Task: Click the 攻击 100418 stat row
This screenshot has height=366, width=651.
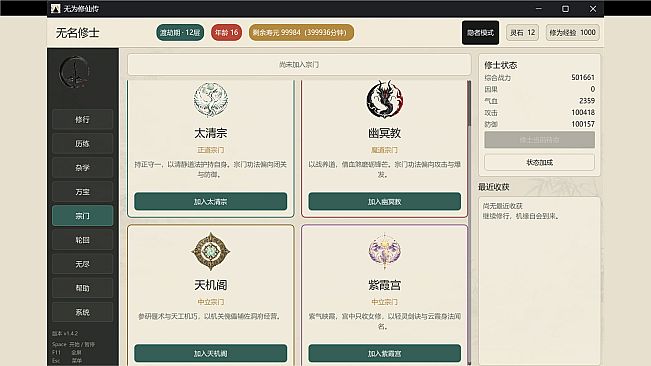Action: [539, 112]
